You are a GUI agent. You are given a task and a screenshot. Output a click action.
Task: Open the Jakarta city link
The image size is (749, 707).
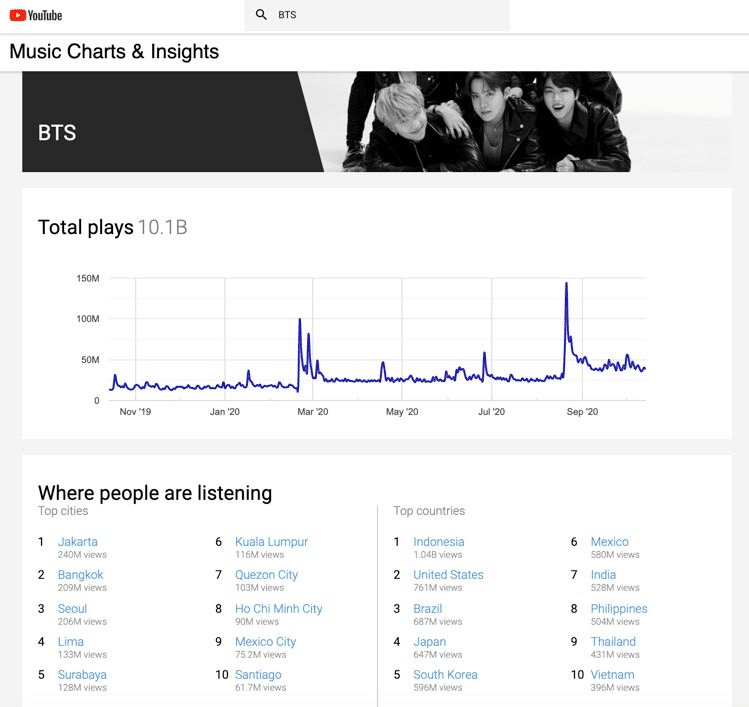click(77, 542)
